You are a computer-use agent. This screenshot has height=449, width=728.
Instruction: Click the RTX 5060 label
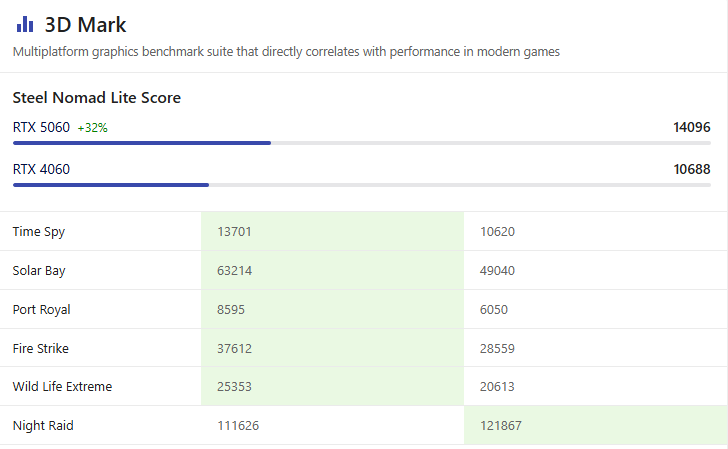click(x=41, y=127)
